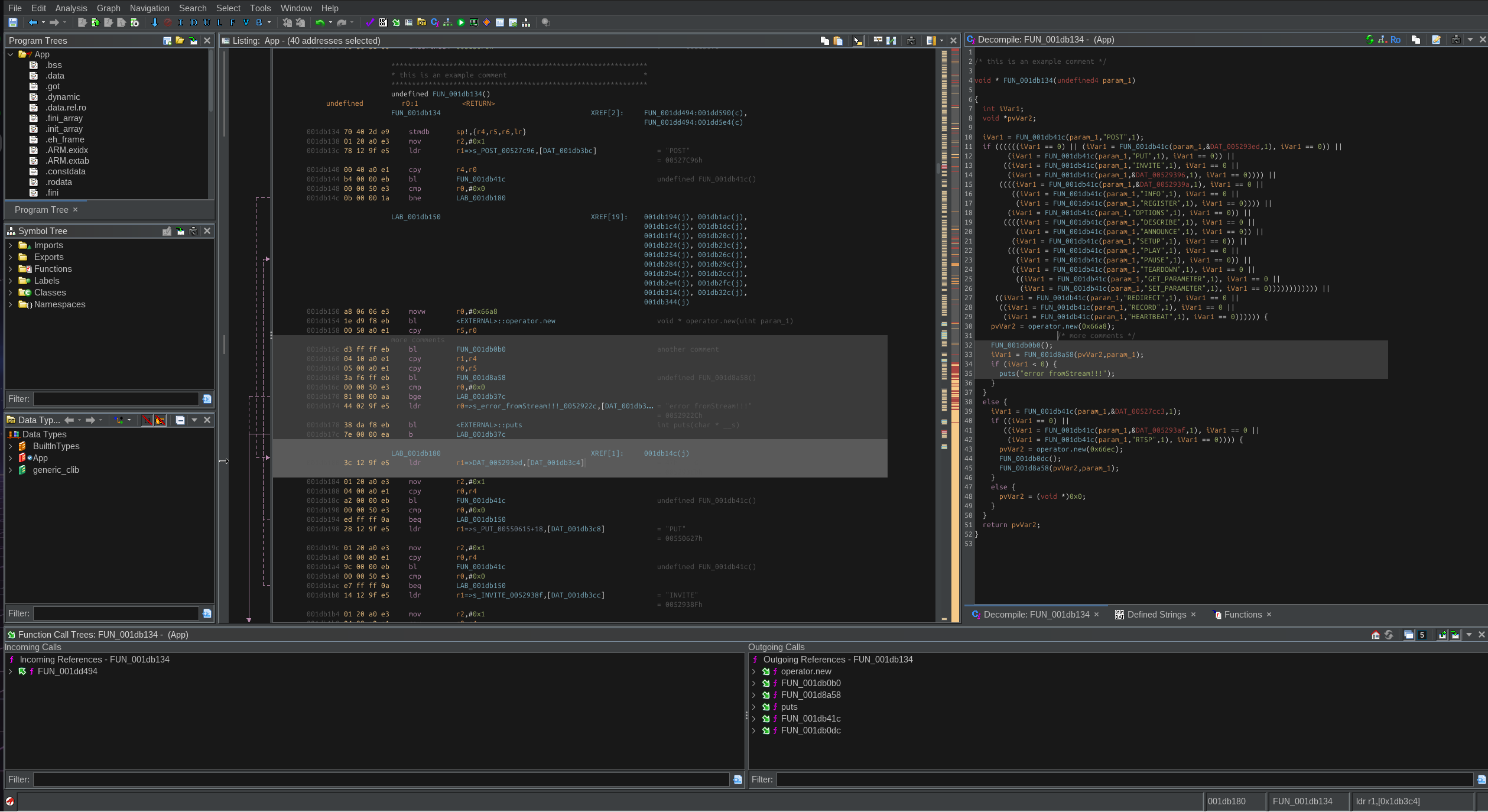The width and height of the screenshot is (1488, 812).
Task: Expand BuiltInTypes in Data Types
Action: pyautogui.click(x=10, y=446)
